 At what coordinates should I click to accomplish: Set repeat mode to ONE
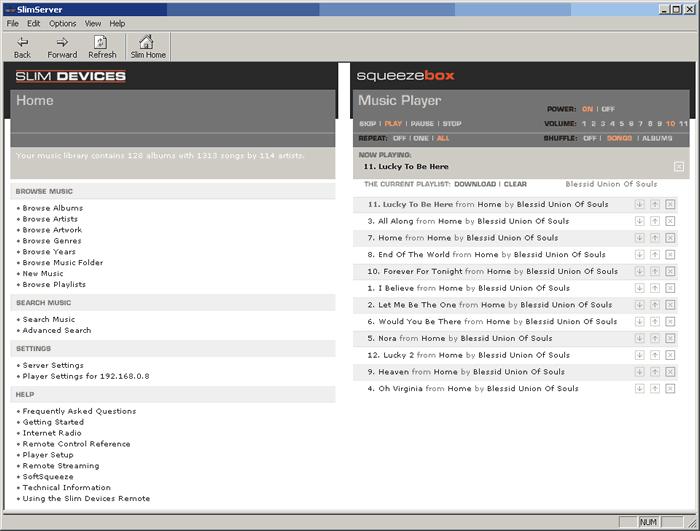420,138
